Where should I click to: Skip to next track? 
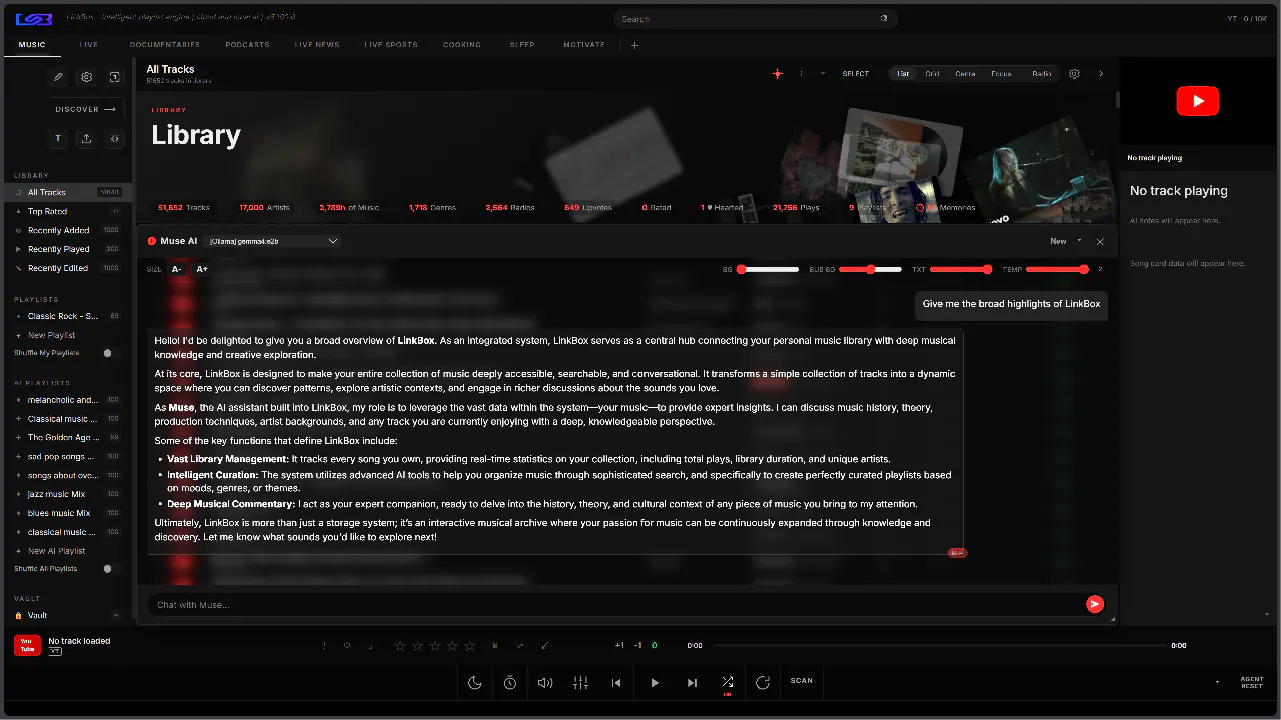pyautogui.click(x=692, y=682)
